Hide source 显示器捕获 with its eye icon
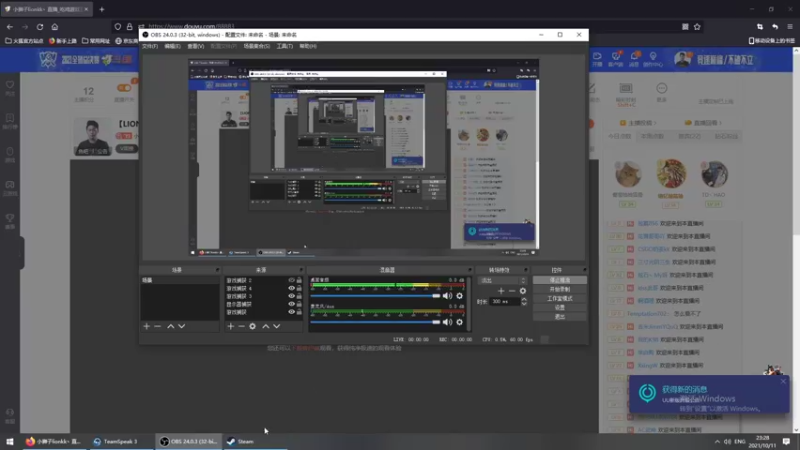 (291, 304)
